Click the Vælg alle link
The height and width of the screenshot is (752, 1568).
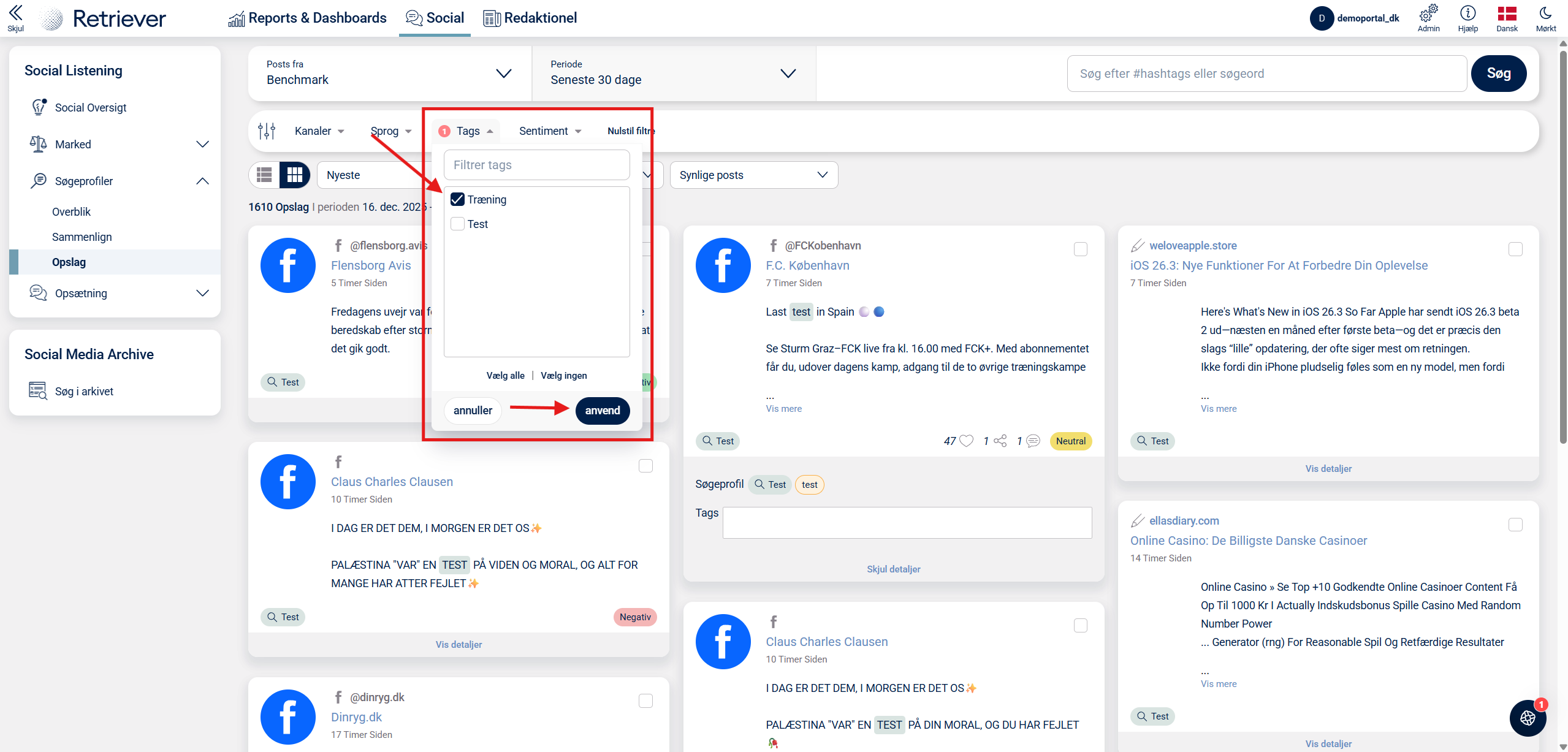(505, 375)
